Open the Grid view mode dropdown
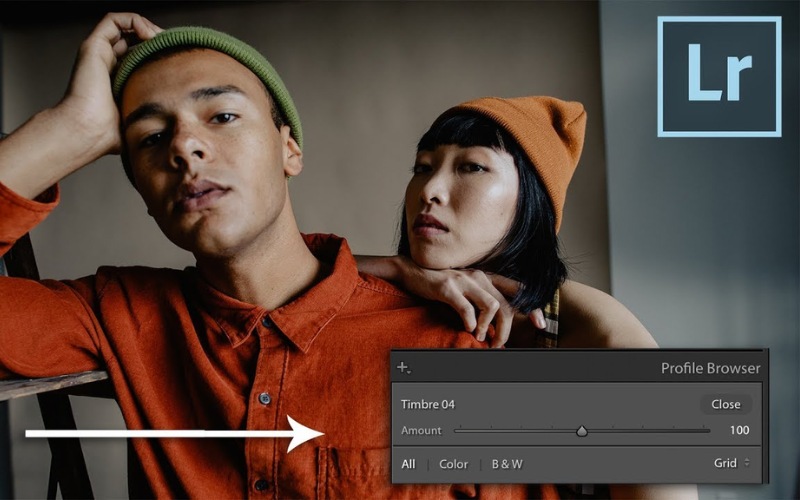The image size is (800, 500). [x=726, y=463]
